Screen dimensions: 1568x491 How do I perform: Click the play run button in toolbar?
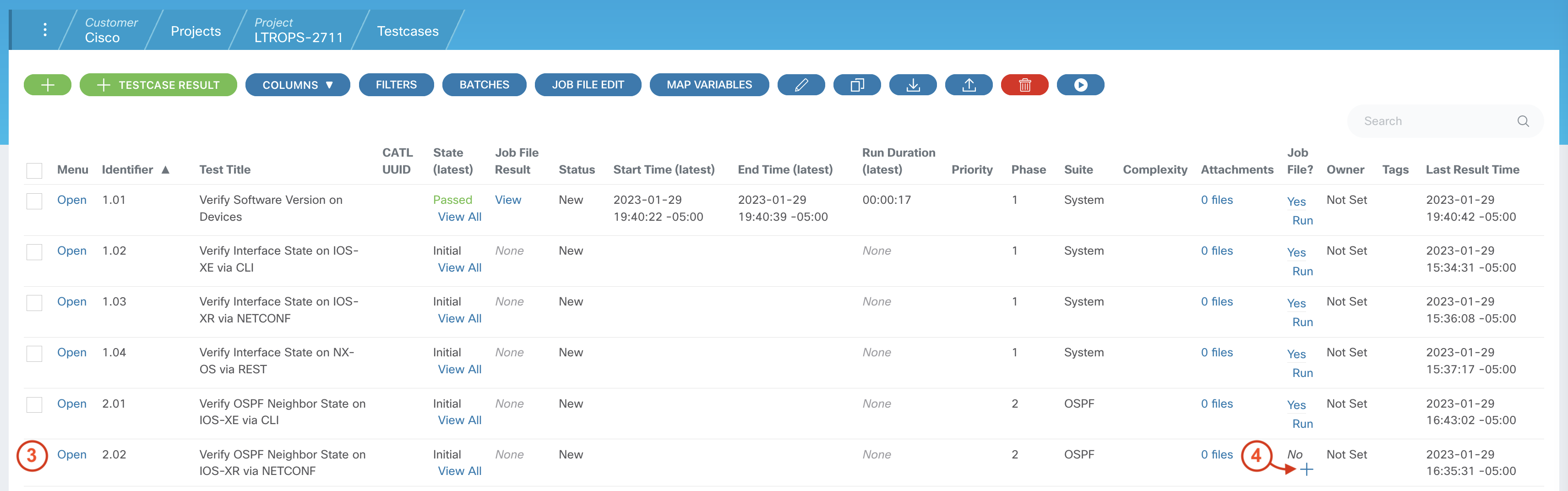(x=1080, y=85)
